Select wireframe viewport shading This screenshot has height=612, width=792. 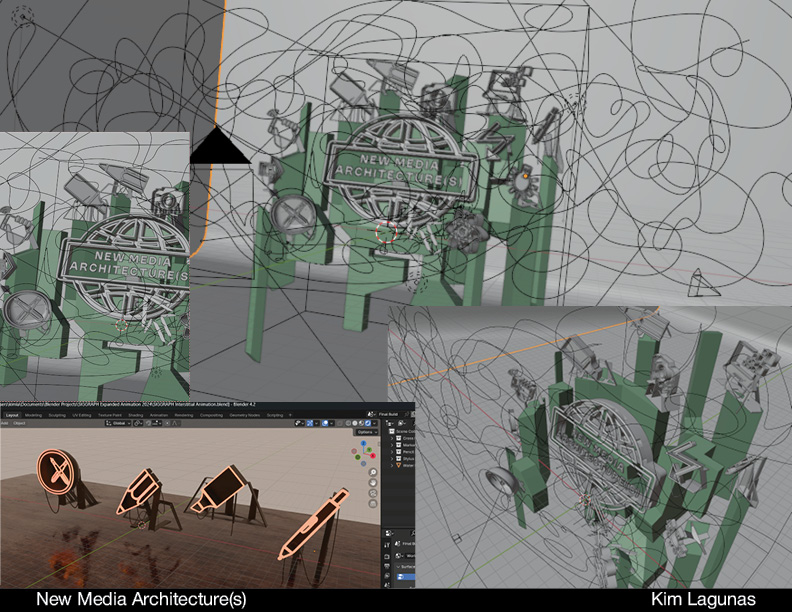(x=348, y=423)
